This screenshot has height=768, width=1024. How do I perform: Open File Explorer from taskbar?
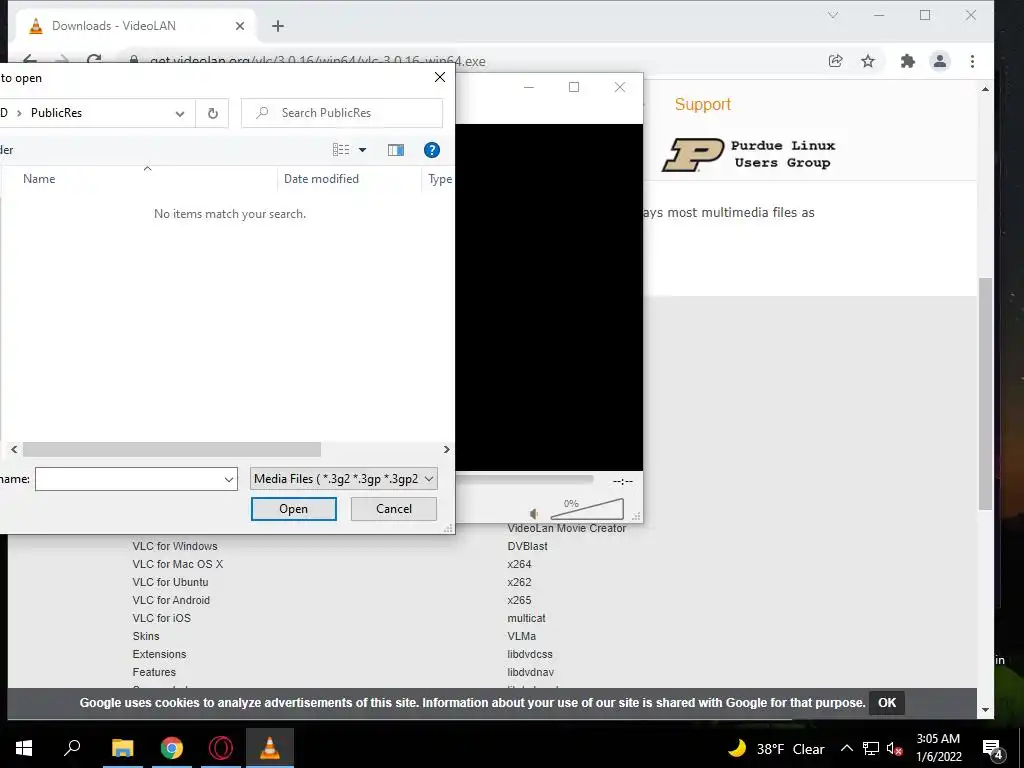pos(122,748)
